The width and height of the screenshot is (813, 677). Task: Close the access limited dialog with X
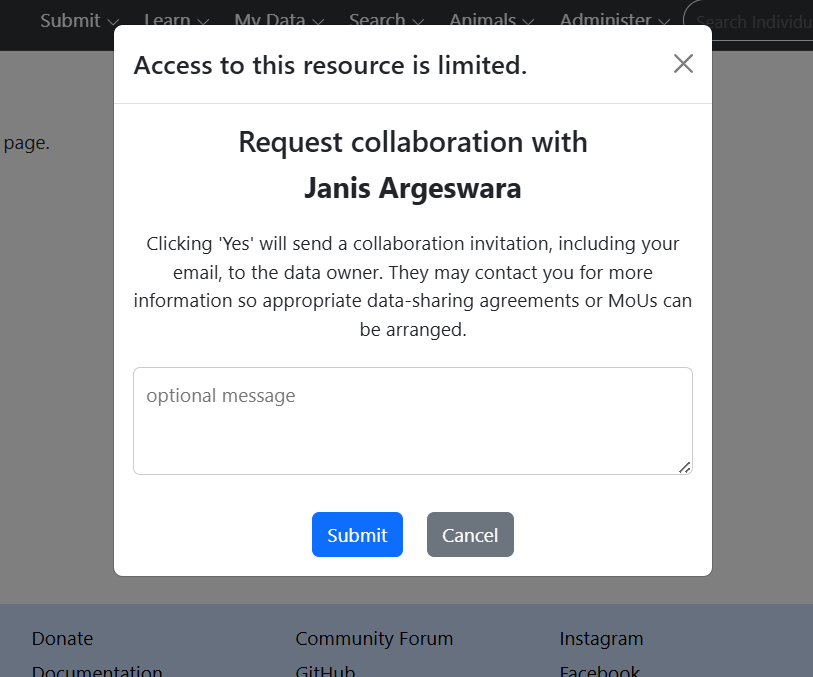[683, 64]
